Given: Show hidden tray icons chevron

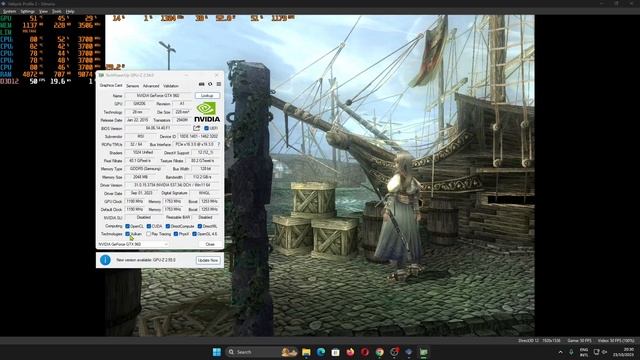Looking at the screenshot, I should (x=560, y=352).
